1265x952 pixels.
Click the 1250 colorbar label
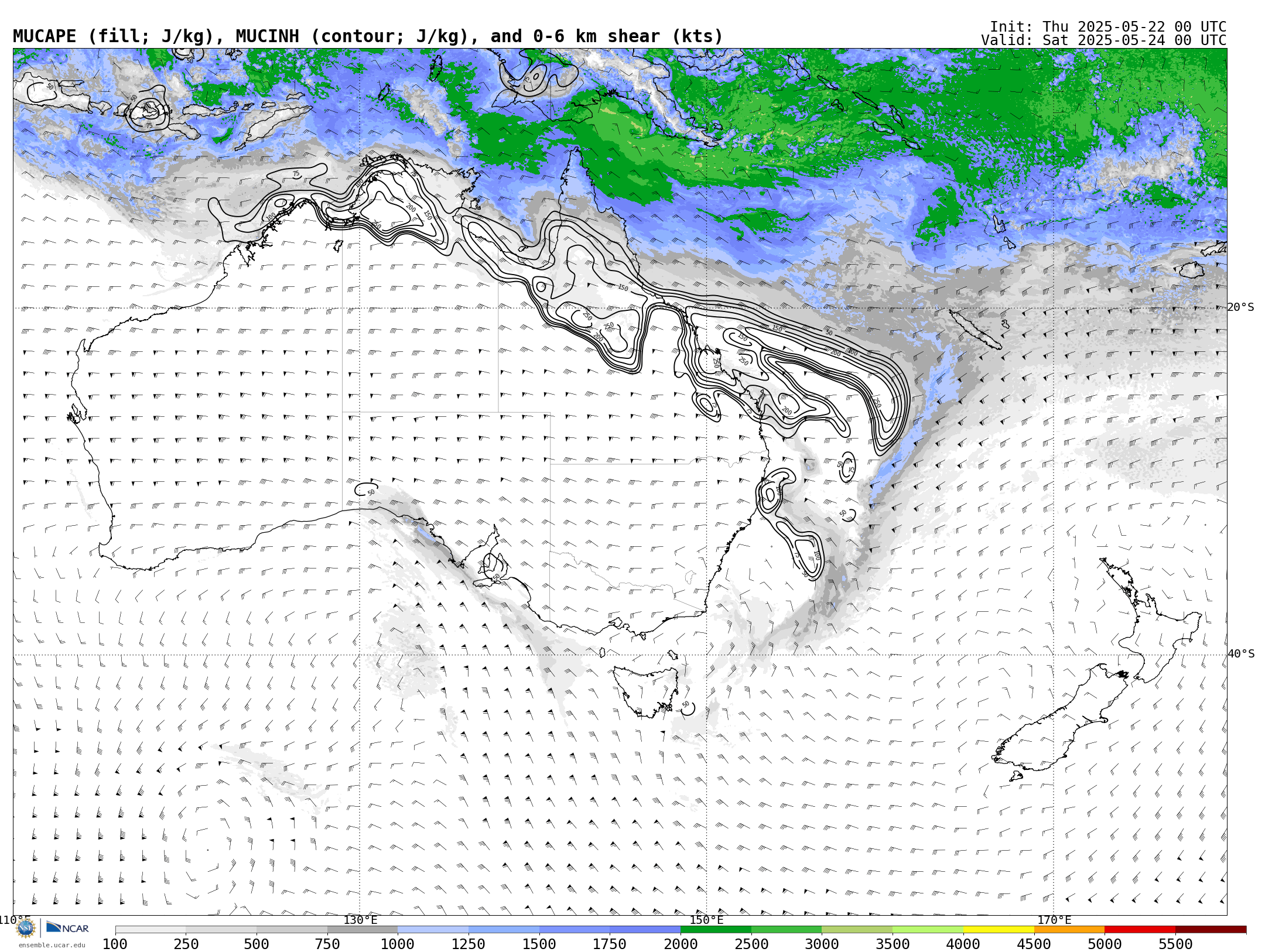click(x=469, y=944)
